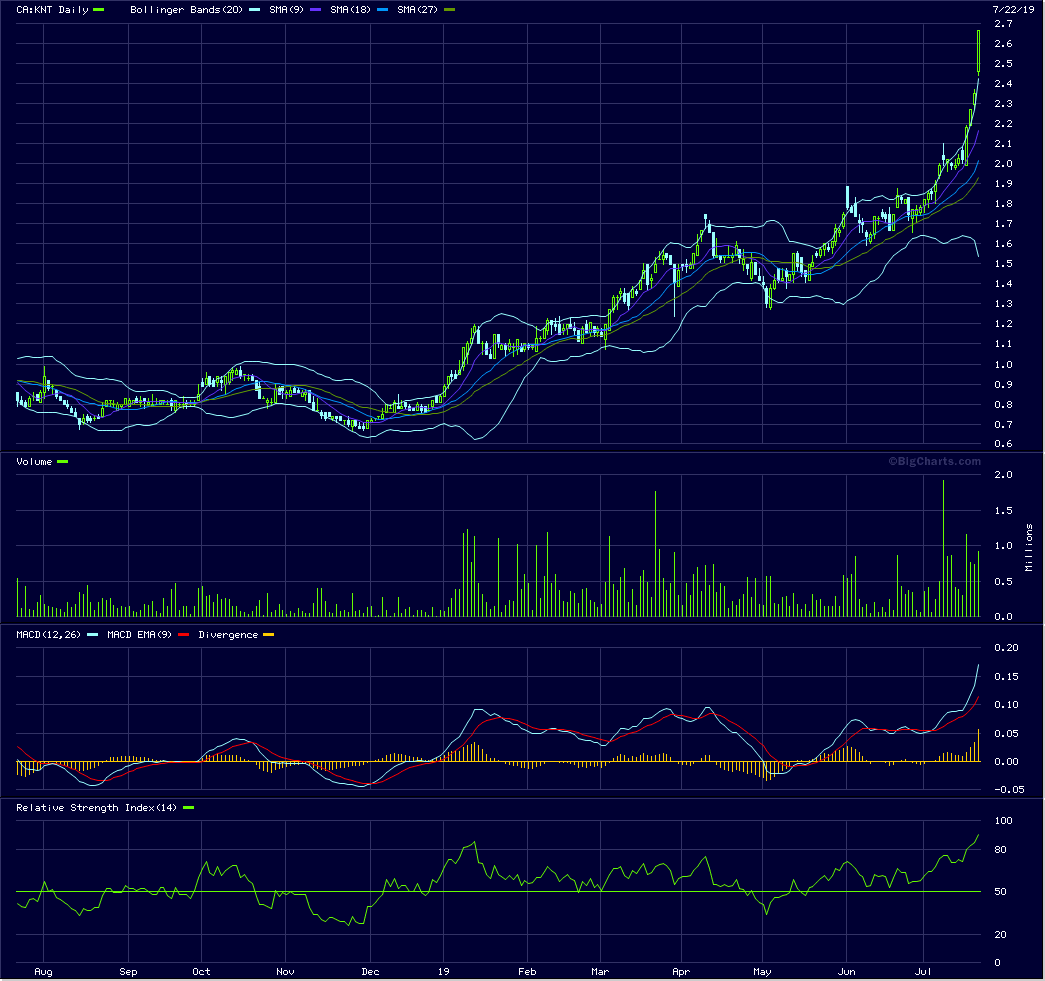Click the 0.10 value on MACD axis
This screenshot has height=981, width=1045.
click(x=1003, y=705)
